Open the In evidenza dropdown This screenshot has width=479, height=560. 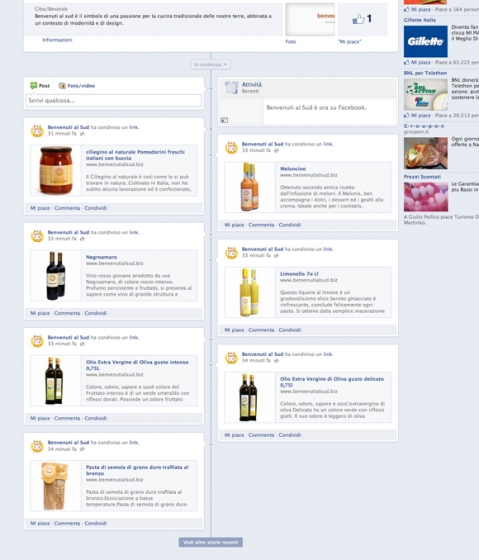click(x=211, y=65)
